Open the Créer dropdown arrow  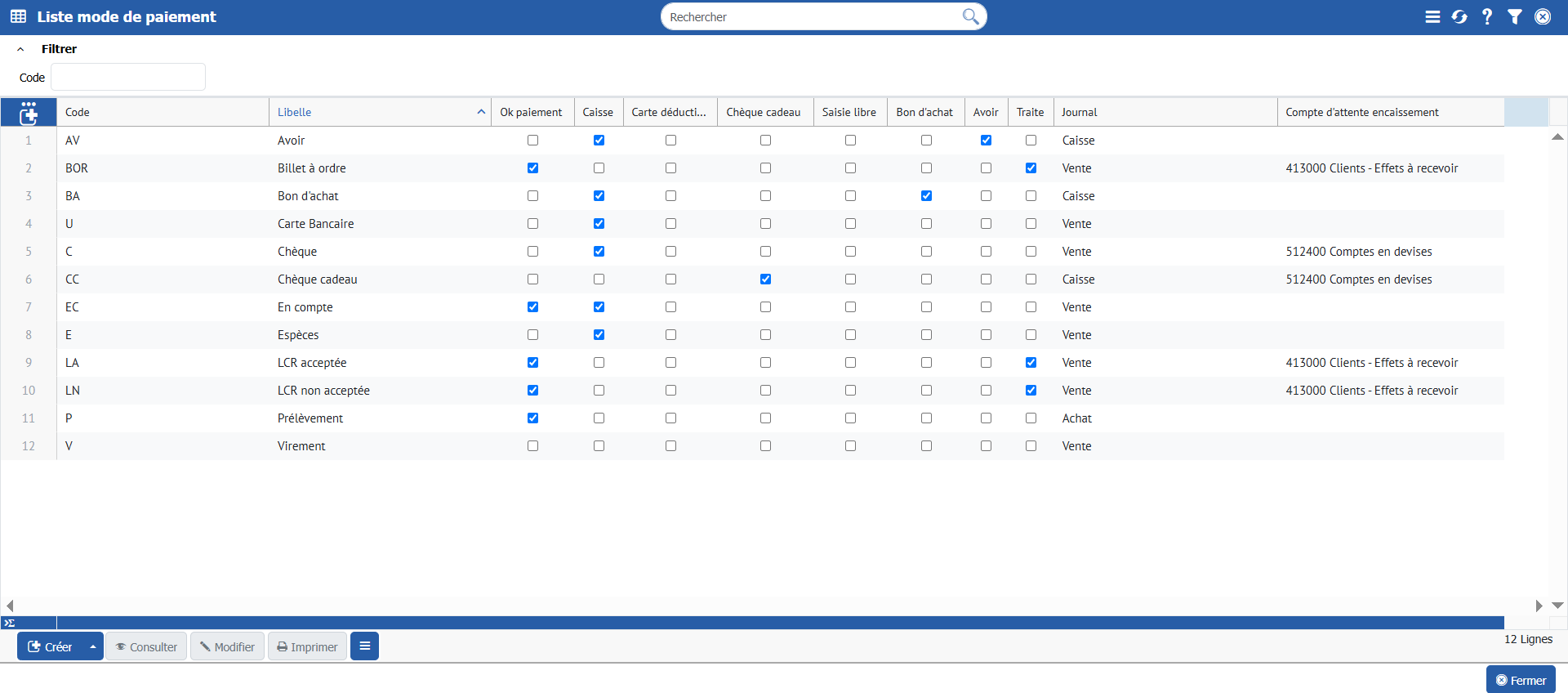click(x=93, y=646)
